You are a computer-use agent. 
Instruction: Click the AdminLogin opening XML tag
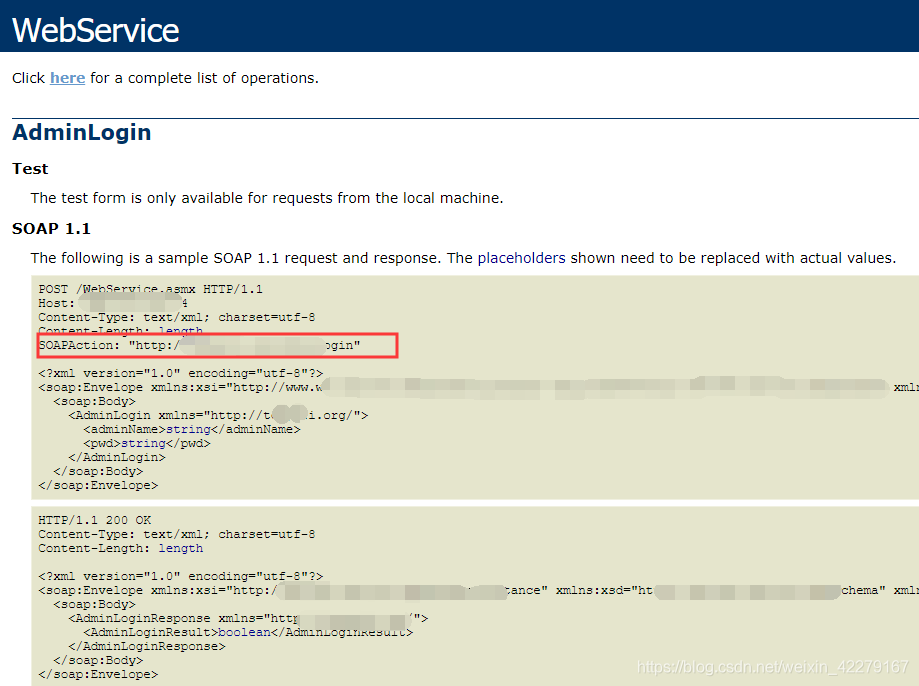(110, 415)
